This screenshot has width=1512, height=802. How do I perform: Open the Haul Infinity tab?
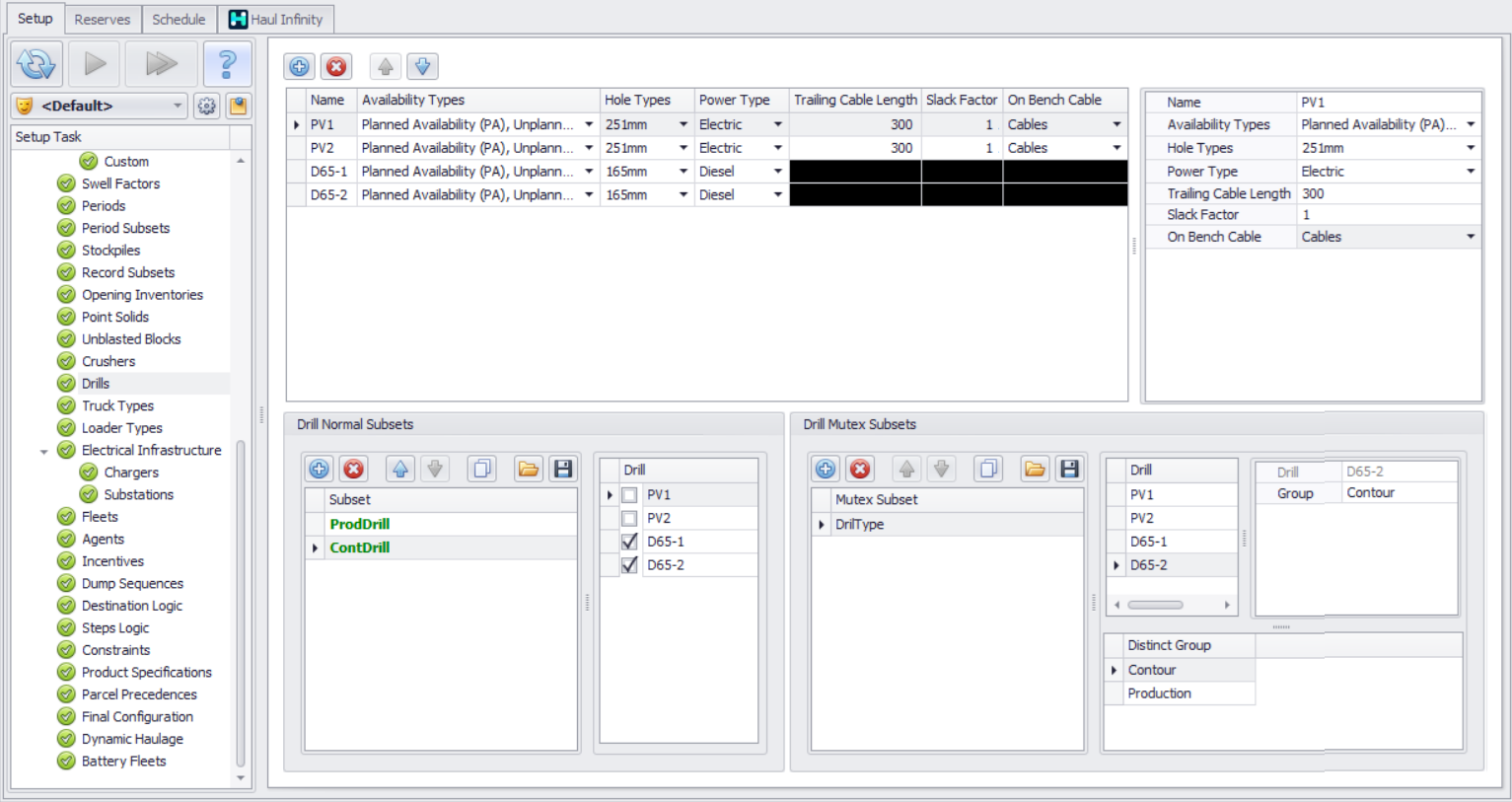click(x=276, y=19)
